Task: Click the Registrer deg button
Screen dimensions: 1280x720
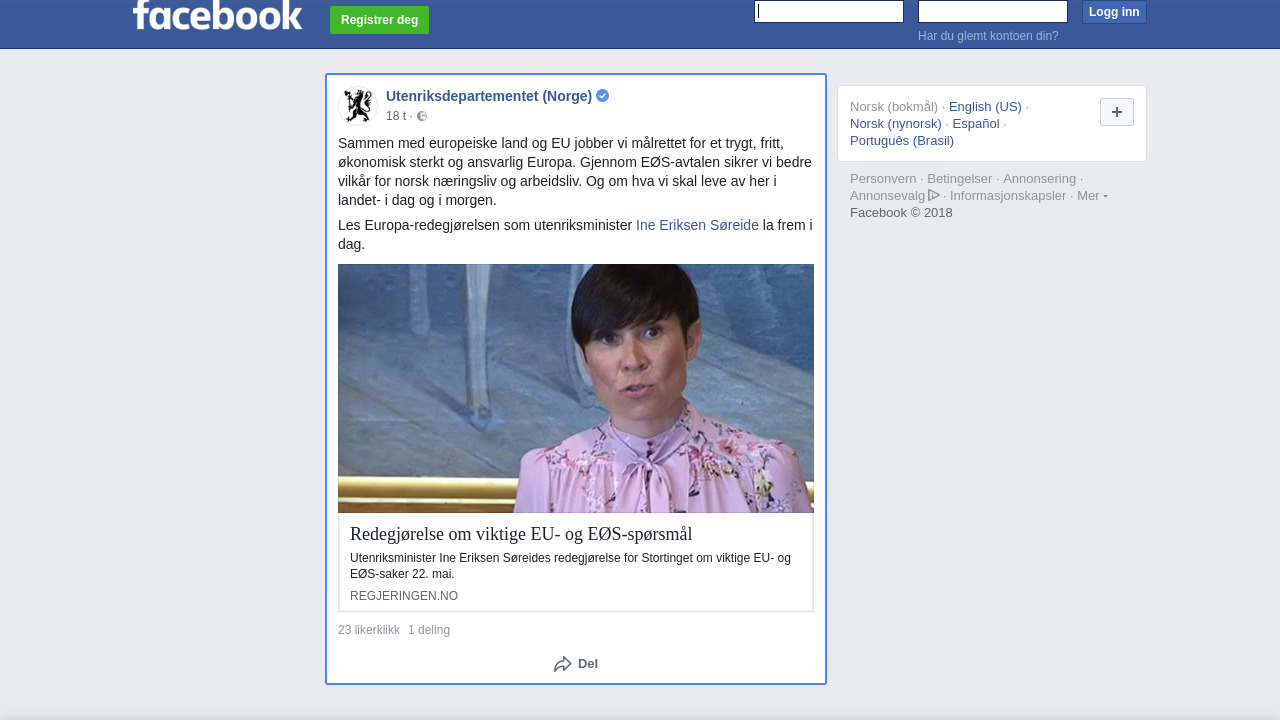Action: [x=379, y=20]
